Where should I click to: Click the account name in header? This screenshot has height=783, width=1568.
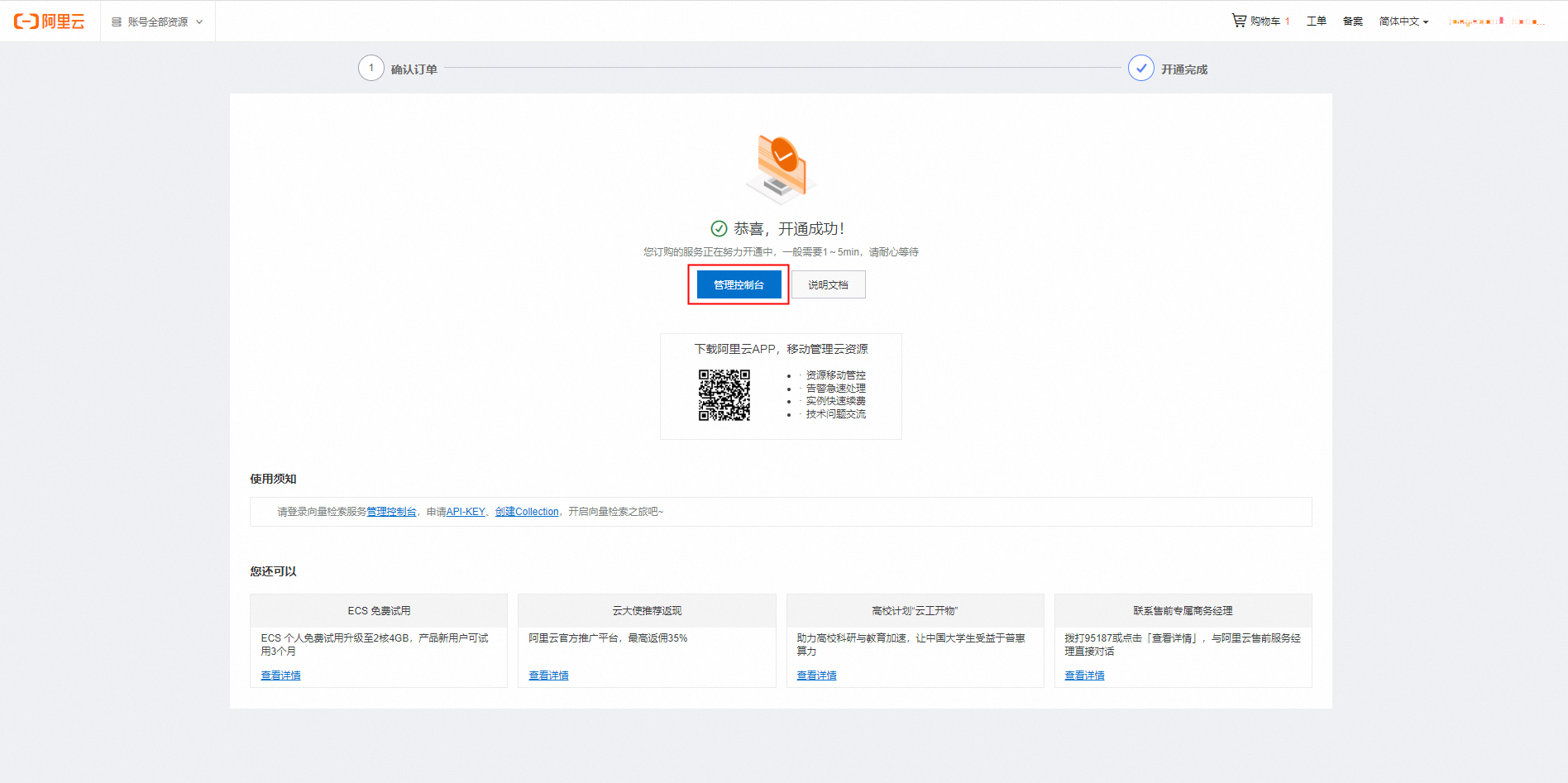tap(1497, 21)
